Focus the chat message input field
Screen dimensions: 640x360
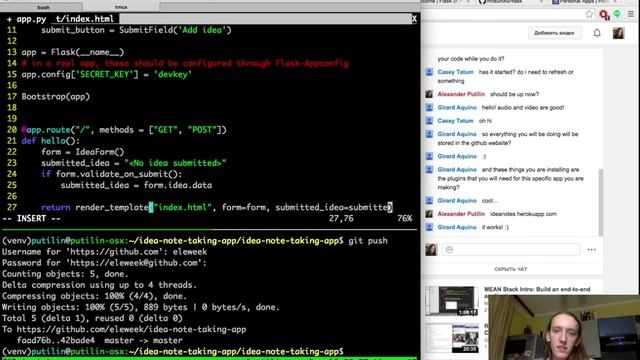click(x=511, y=249)
